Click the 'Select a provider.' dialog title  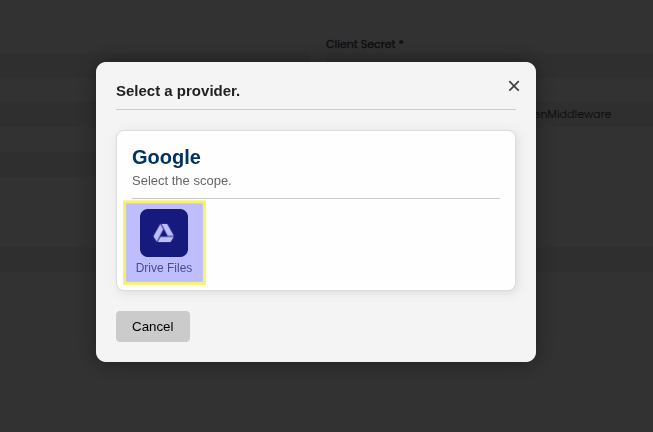click(178, 91)
